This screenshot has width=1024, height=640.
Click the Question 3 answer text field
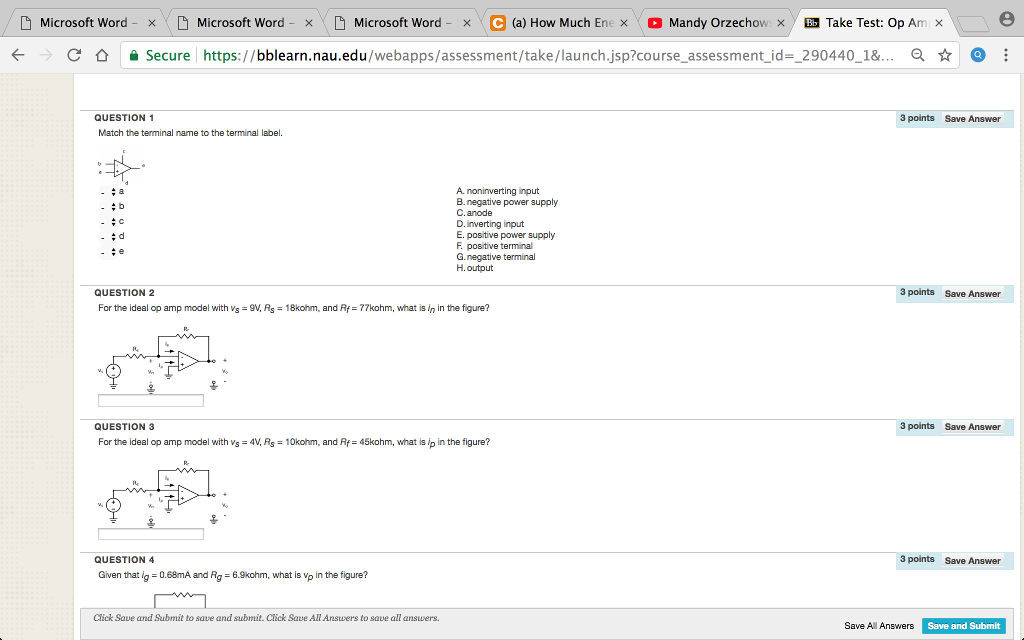point(151,534)
